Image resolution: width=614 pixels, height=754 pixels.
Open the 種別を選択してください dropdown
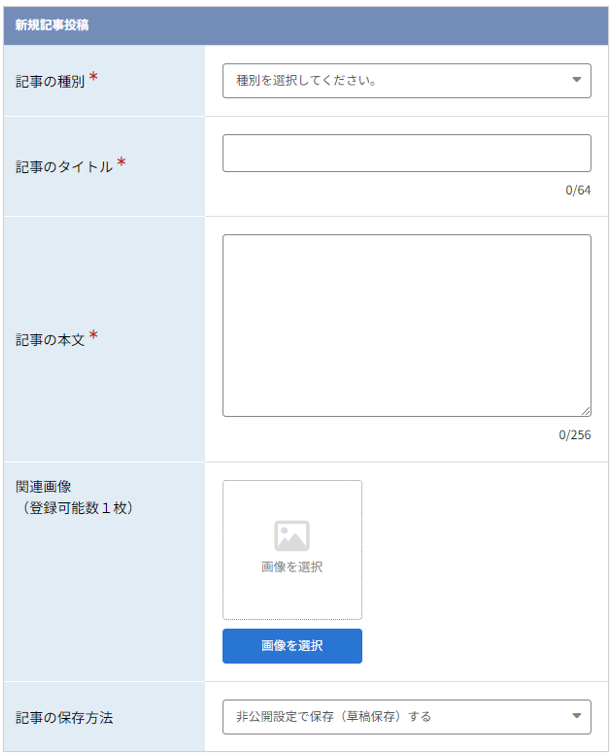click(x=407, y=81)
